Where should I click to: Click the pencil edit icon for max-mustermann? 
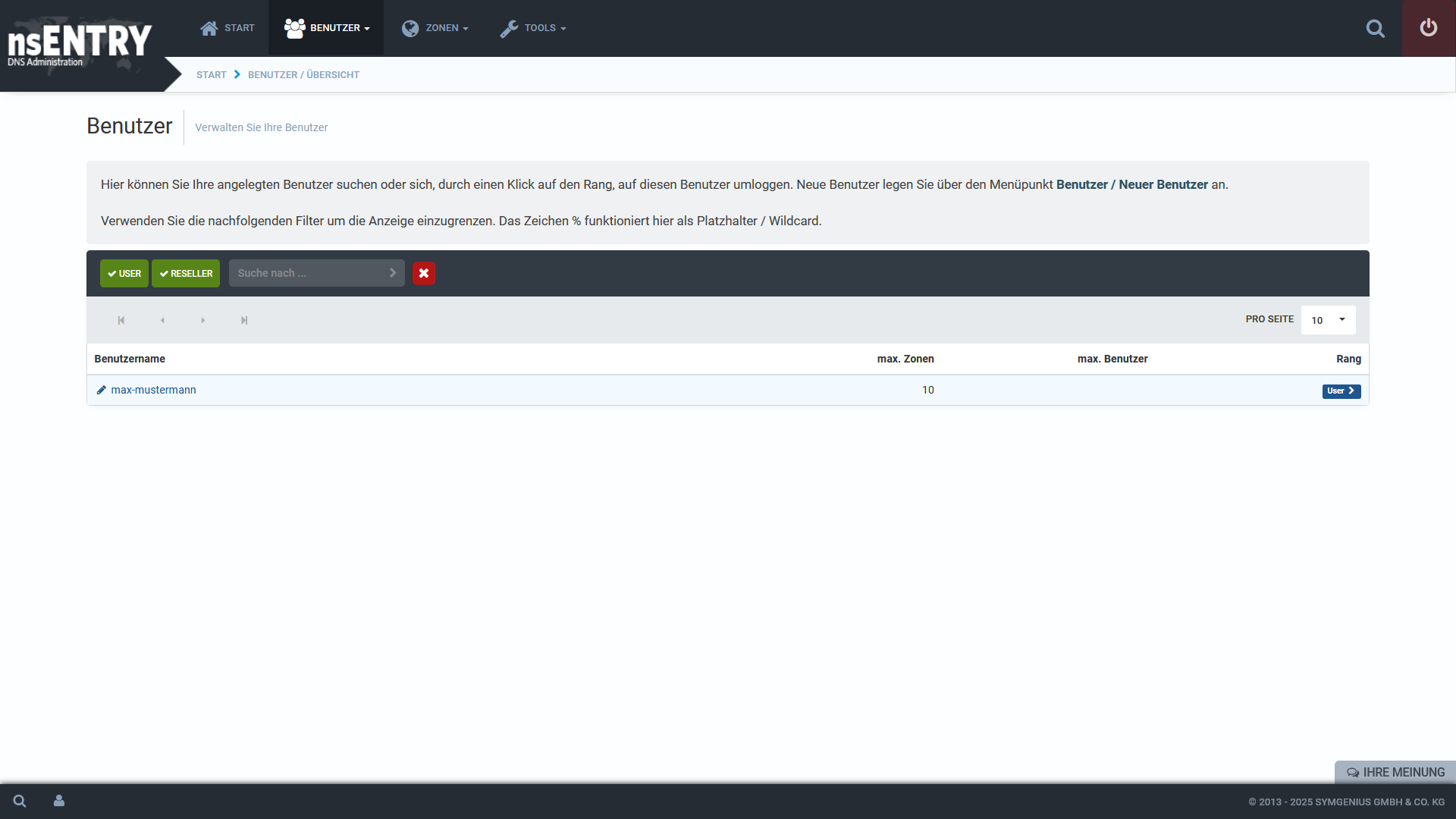pos(101,390)
